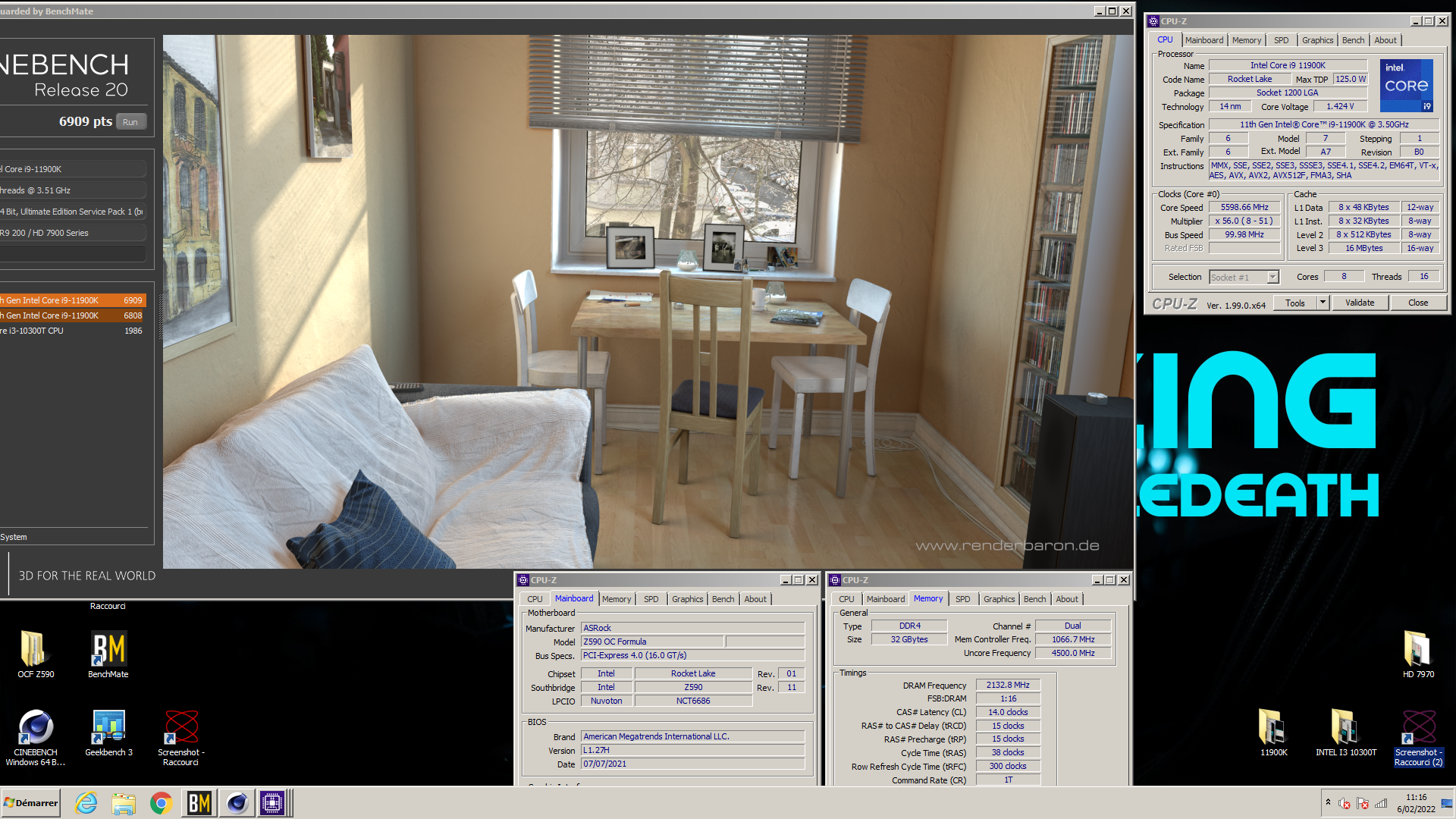Open the SPD tab in top CPU-Z window
This screenshot has height=819, width=1456.
tap(1282, 40)
